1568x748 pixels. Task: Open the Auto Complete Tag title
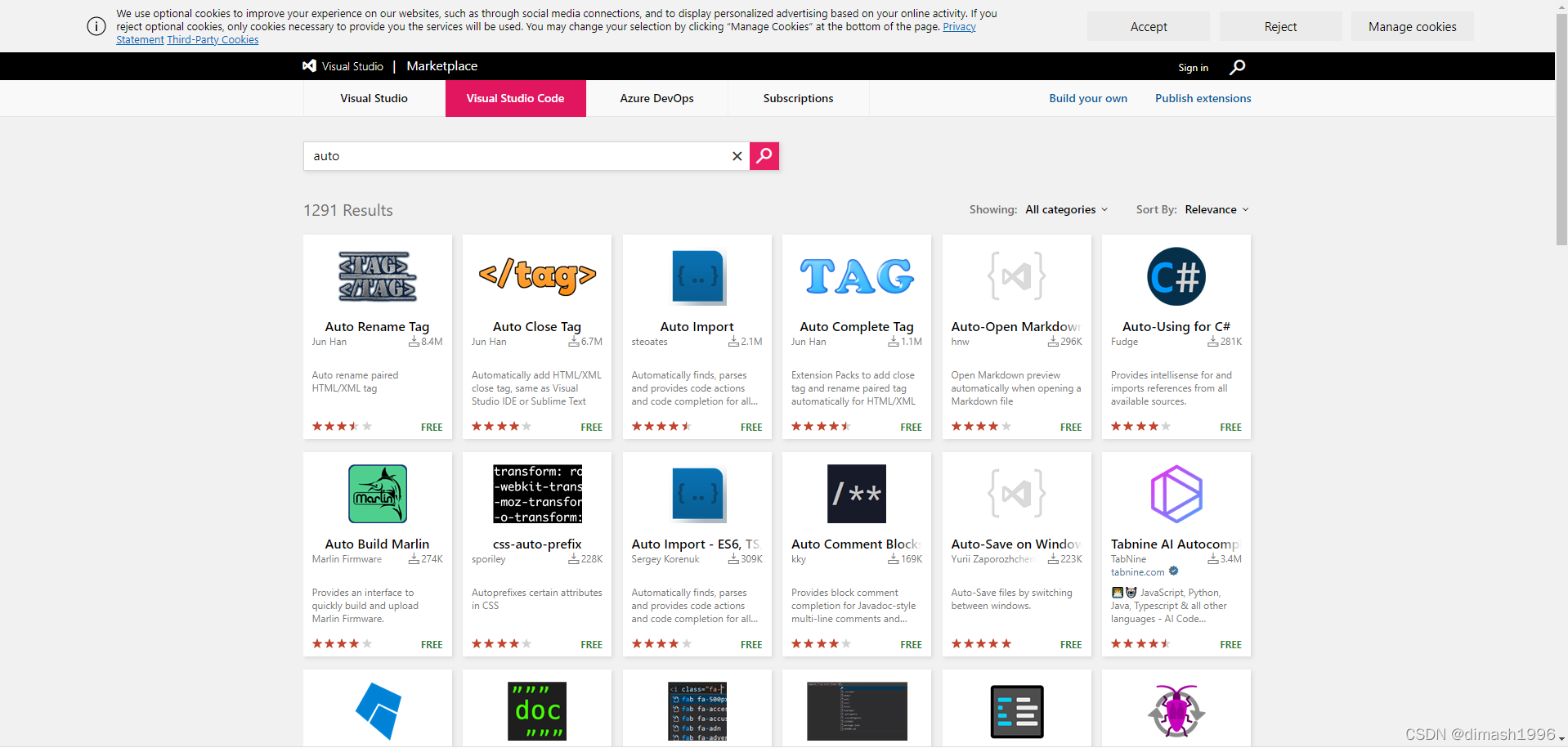(857, 326)
